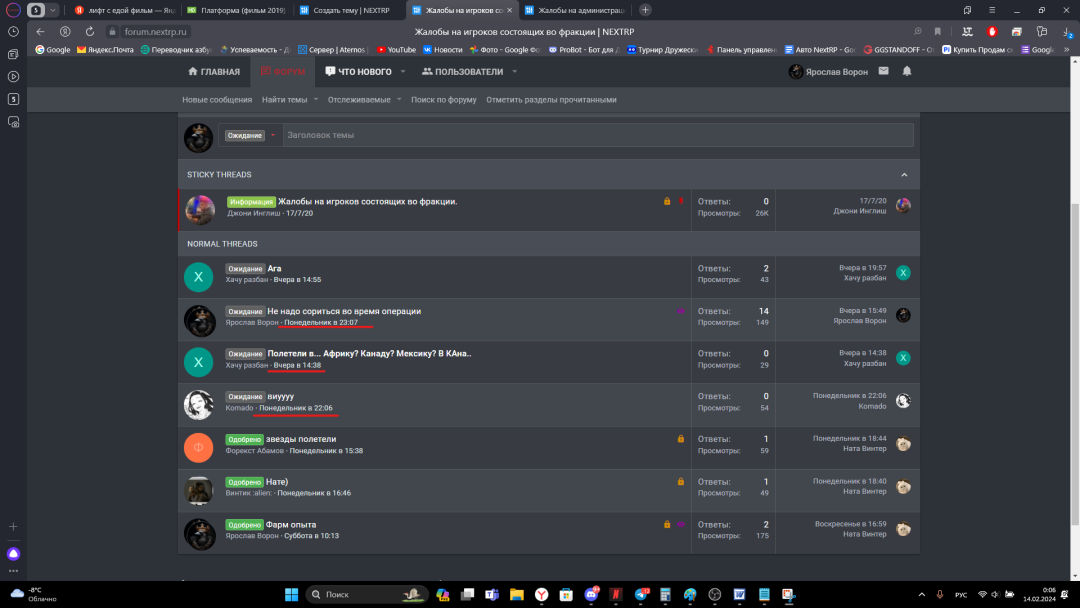Image resolution: width=1080 pixels, height=608 pixels.
Task: Open the Ожидание prefix dropdown
Action: [251, 135]
